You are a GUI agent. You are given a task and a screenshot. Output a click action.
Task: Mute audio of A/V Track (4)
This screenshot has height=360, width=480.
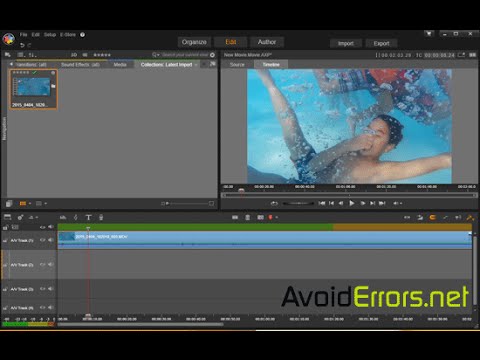click(x=50, y=308)
